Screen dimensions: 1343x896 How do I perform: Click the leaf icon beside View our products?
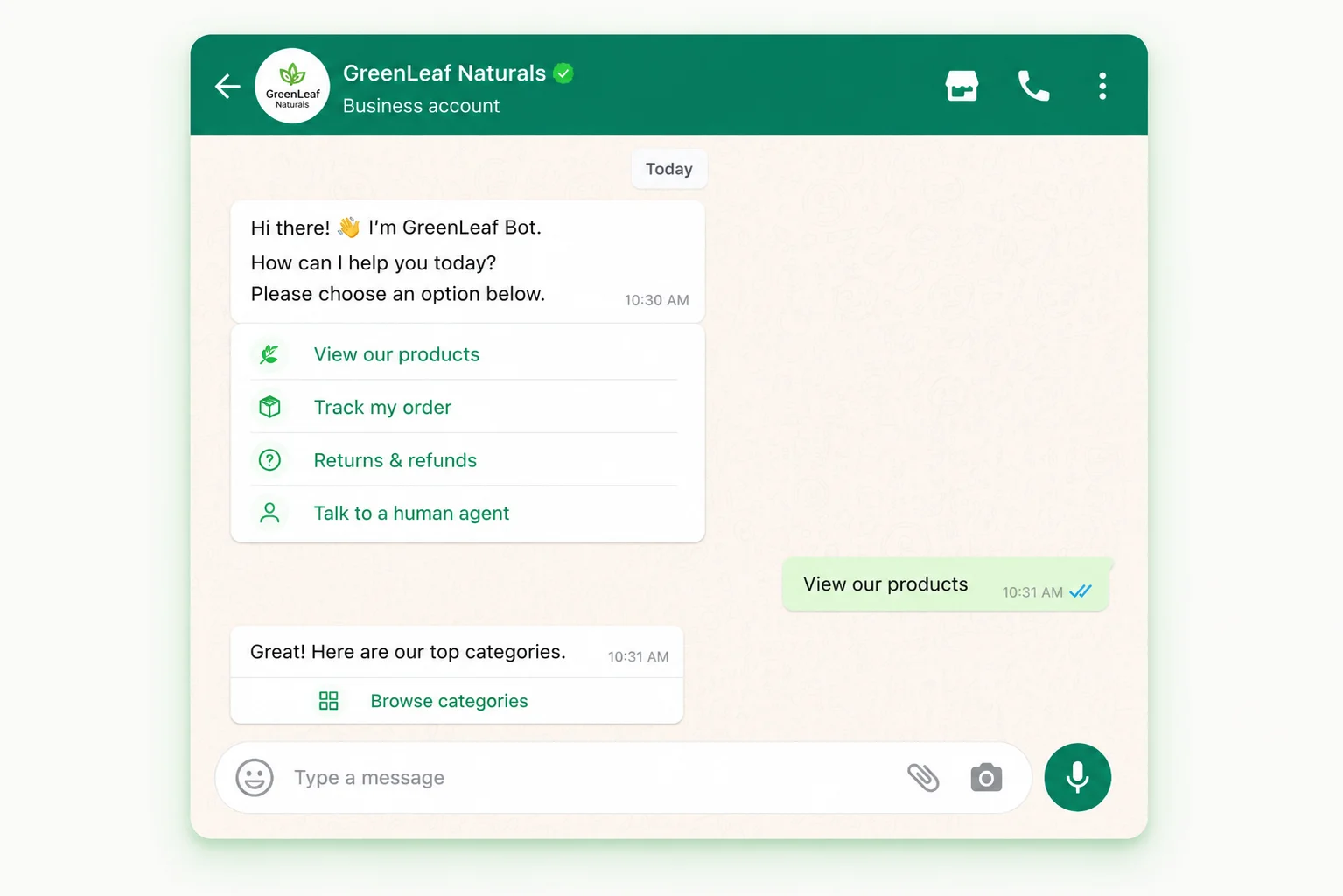tap(269, 354)
